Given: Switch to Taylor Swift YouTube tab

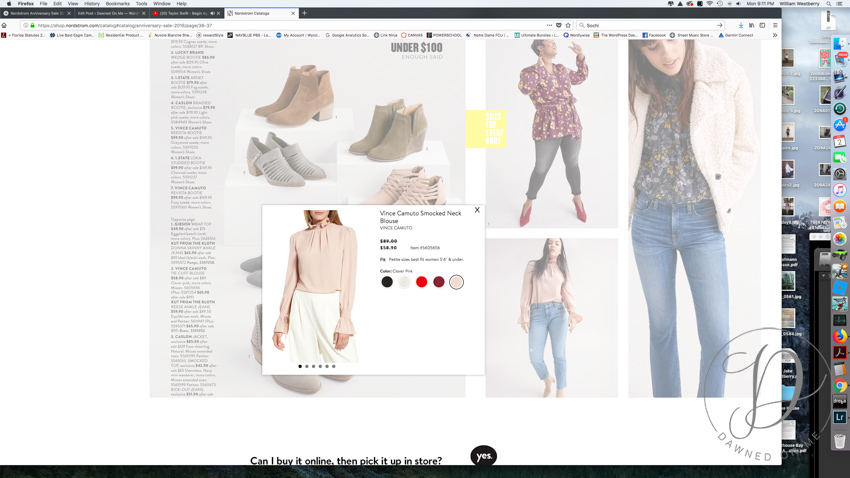Looking at the screenshot, I should pyautogui.click(x=186, y=13).
